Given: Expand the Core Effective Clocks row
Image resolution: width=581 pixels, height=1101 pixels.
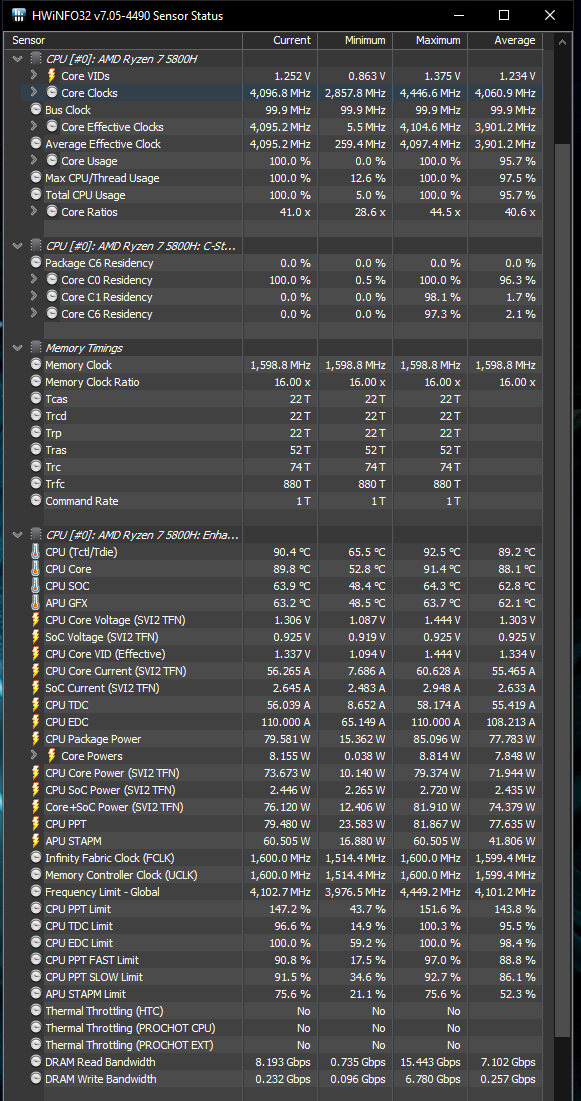Looking at the screenshot, I should 34,127.
